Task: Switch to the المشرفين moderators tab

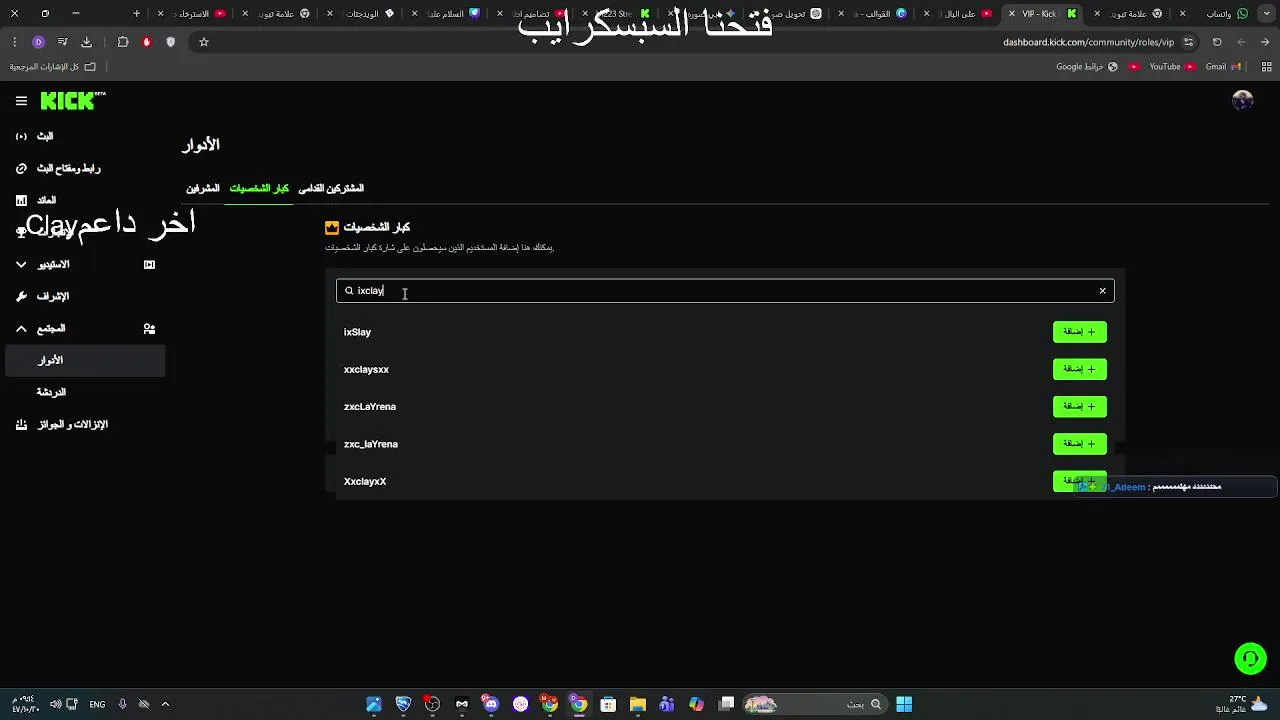Action: coord(203,189)
